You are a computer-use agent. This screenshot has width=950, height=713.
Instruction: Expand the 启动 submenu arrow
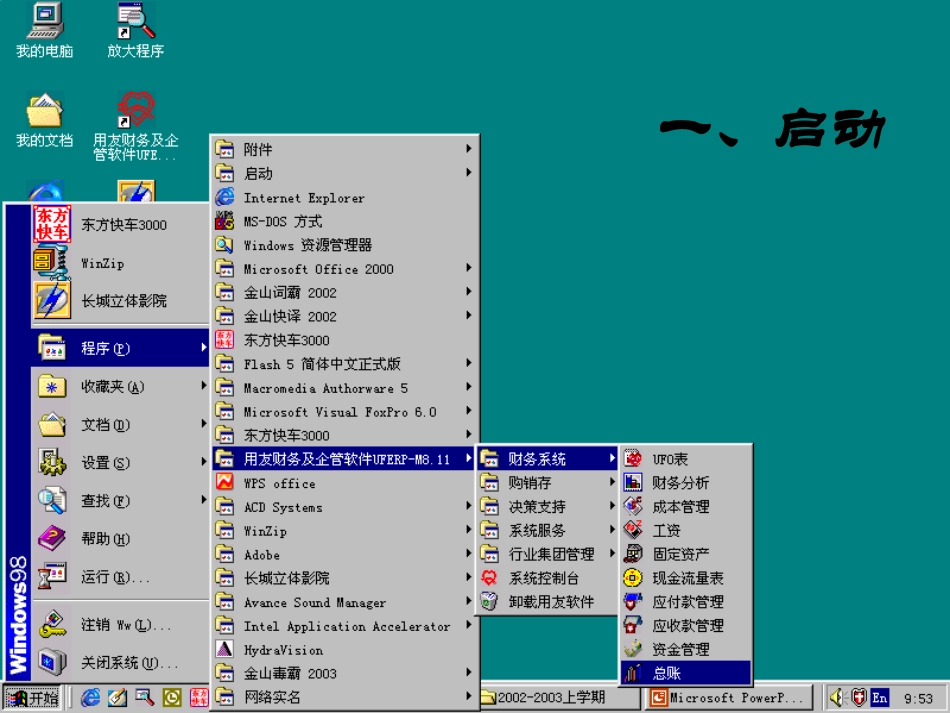[x=468, y=173]
